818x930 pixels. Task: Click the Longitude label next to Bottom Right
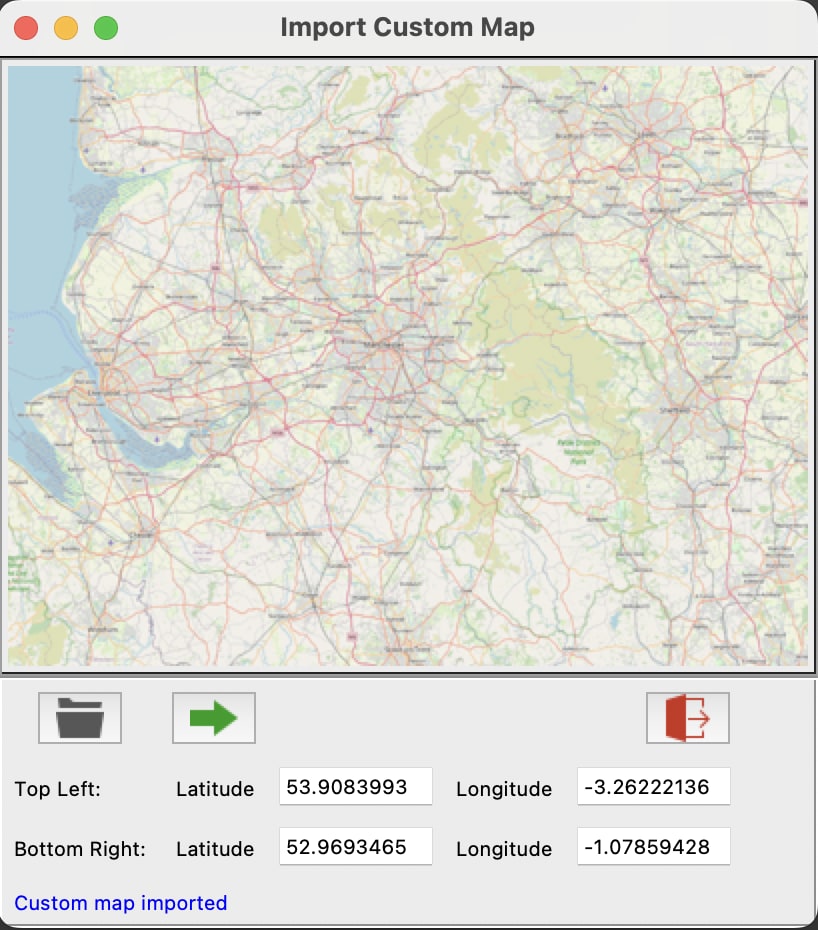tap(504, 849)
